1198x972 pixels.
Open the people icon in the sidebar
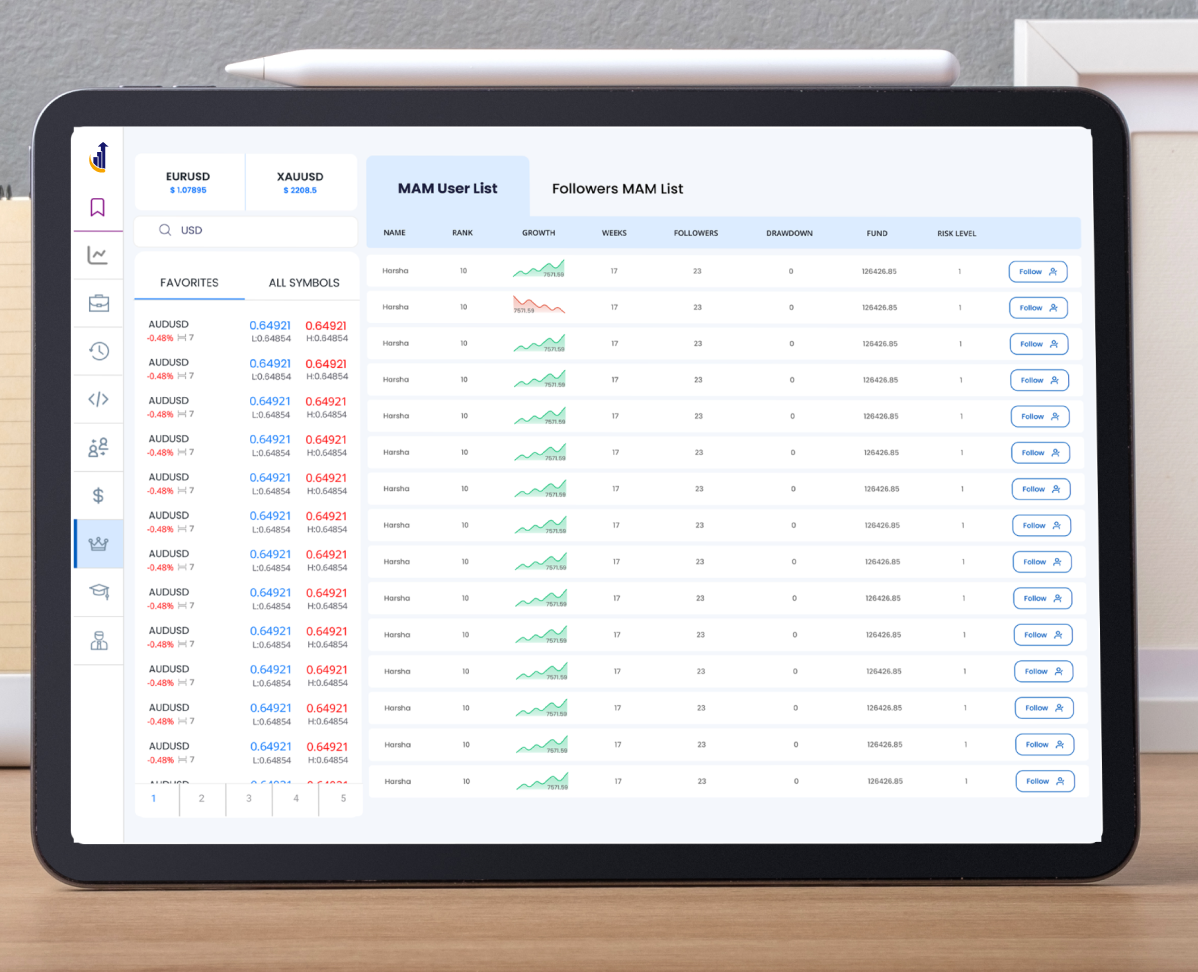tap(99, 447)
